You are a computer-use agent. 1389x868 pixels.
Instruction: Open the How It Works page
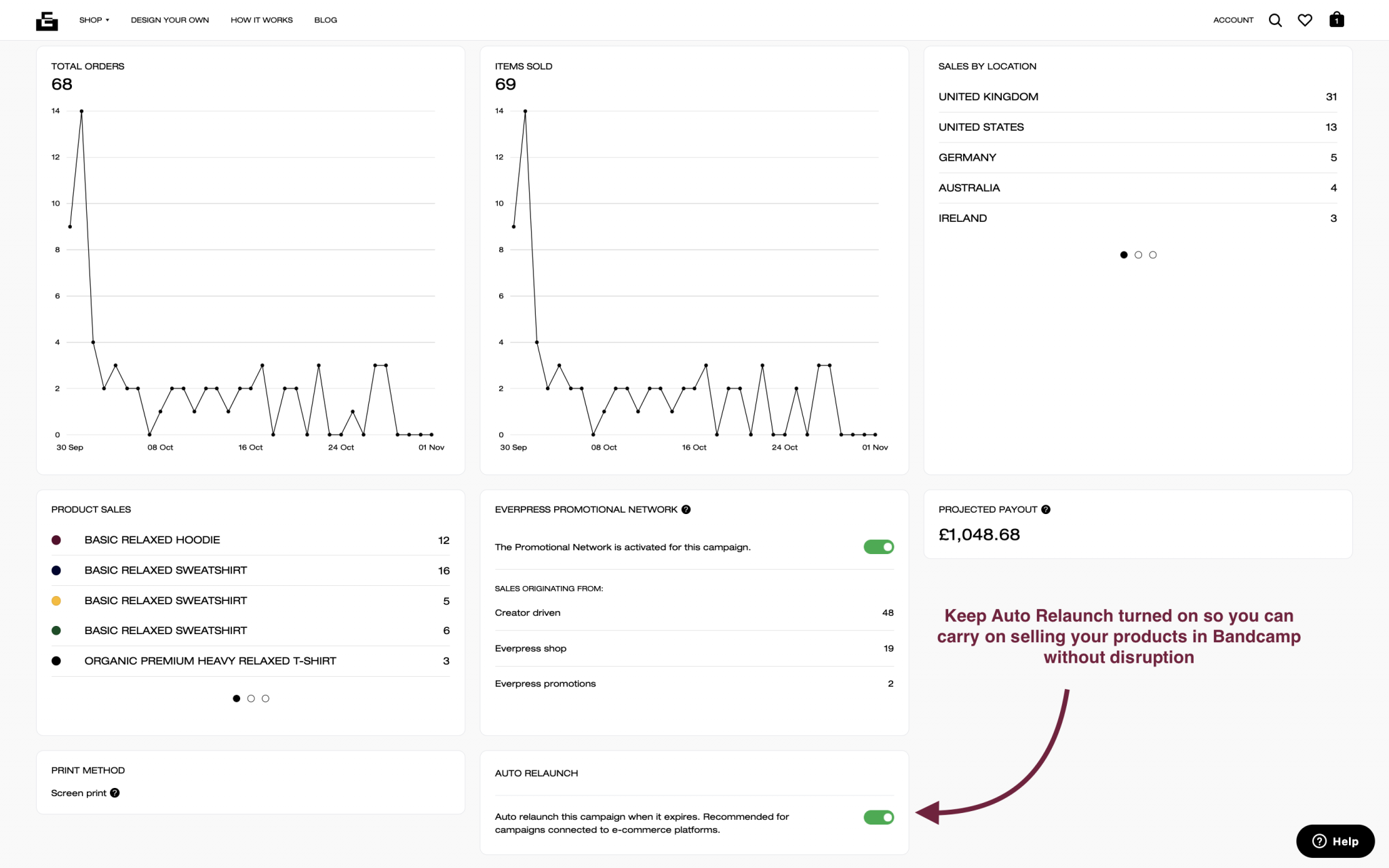pyautogui.click(x=261, y=20)
